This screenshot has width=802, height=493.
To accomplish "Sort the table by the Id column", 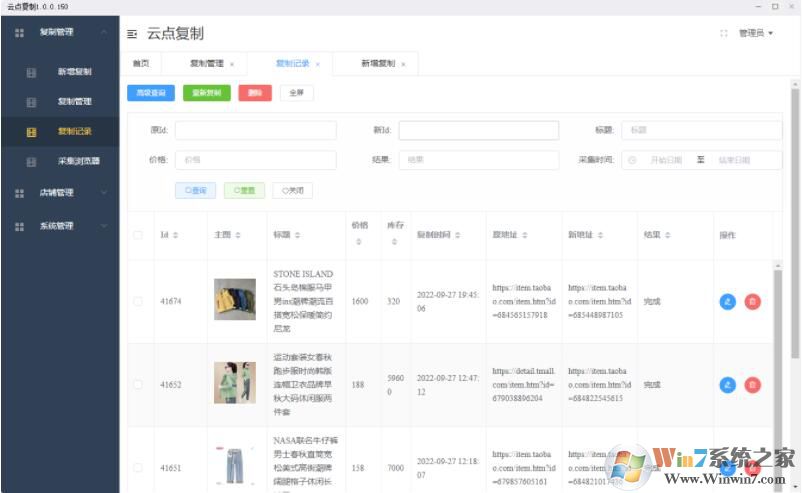I will (x=169, y=235).
